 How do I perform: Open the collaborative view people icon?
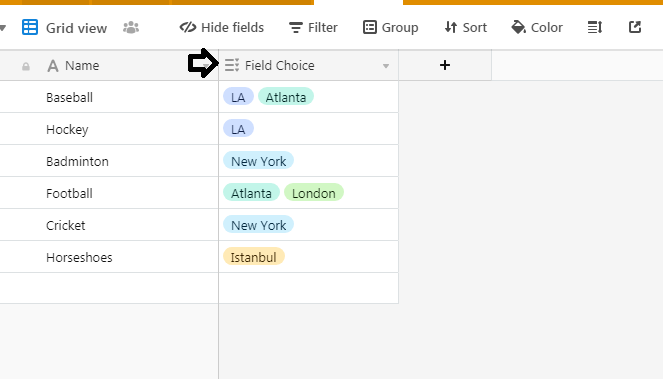click(x=131, y=27)
